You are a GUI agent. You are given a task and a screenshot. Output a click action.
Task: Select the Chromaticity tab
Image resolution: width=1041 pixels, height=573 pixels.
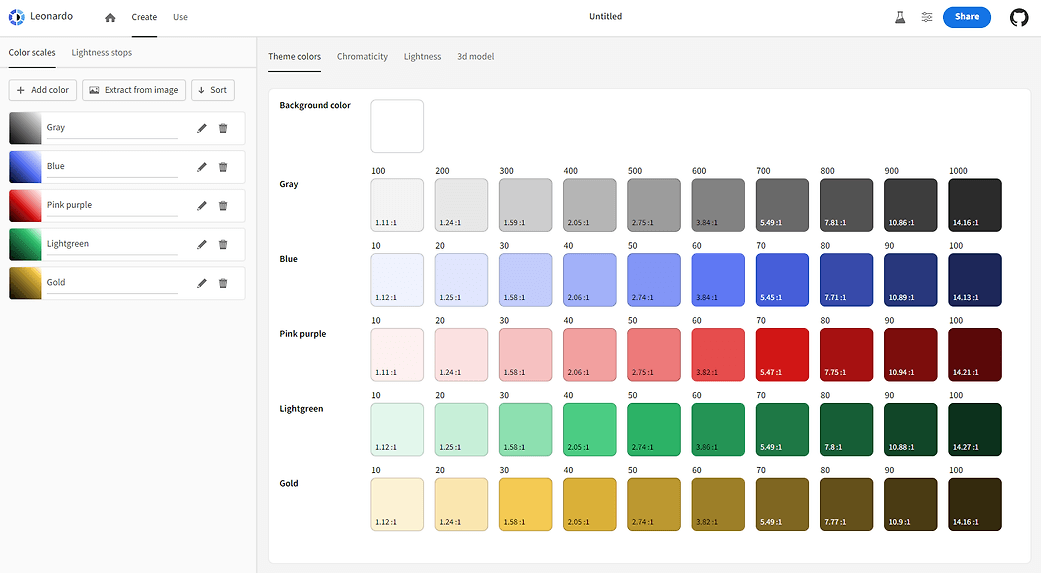tap(362, 57)
